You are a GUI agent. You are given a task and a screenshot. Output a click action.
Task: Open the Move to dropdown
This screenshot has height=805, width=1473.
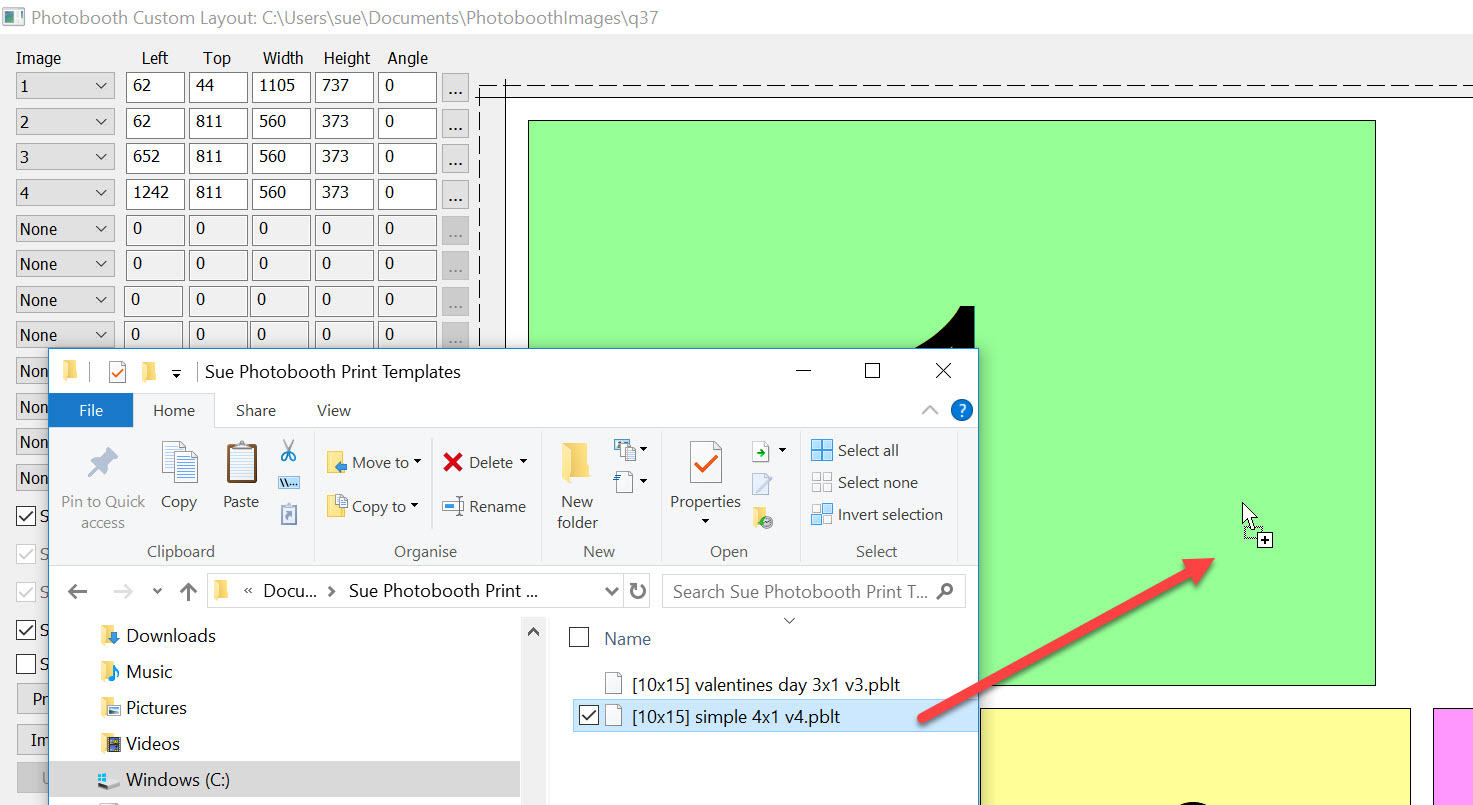[374, 462]
